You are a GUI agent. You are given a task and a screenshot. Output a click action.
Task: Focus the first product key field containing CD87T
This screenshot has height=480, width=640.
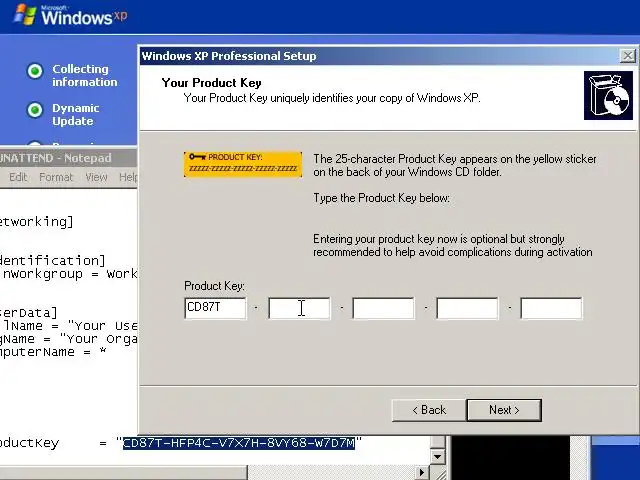click(x=215, y=308)
